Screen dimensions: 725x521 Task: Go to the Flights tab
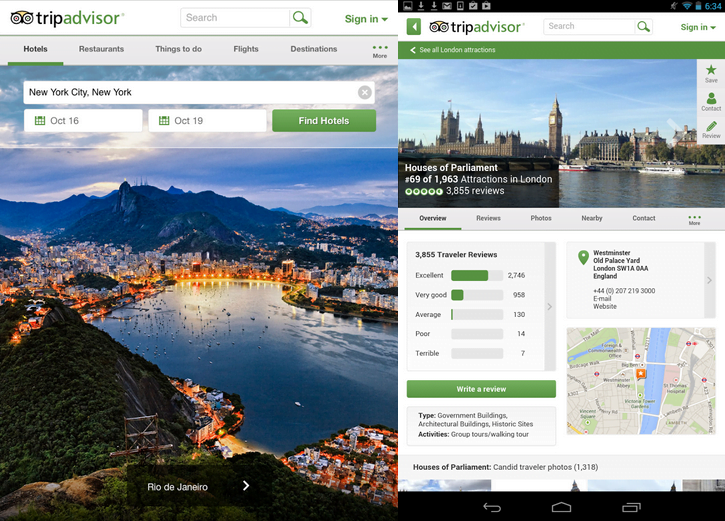246,49
